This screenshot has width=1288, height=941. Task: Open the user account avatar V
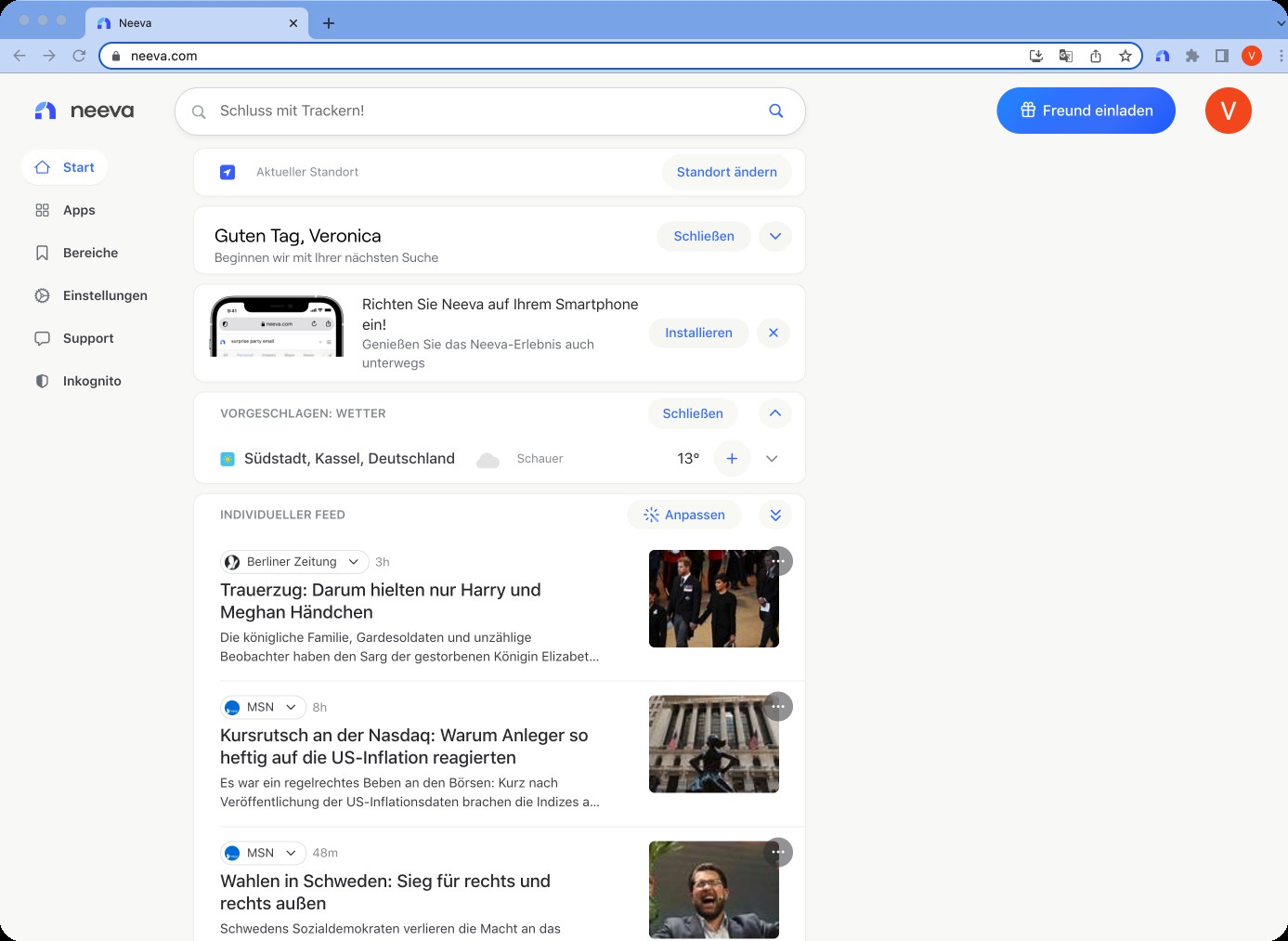[x=1229, y=111]
